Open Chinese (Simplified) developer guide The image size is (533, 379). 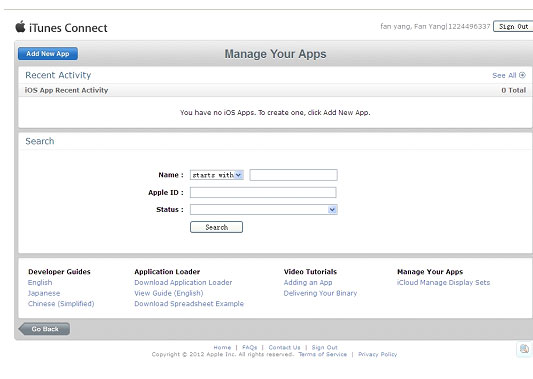point(61,304)
